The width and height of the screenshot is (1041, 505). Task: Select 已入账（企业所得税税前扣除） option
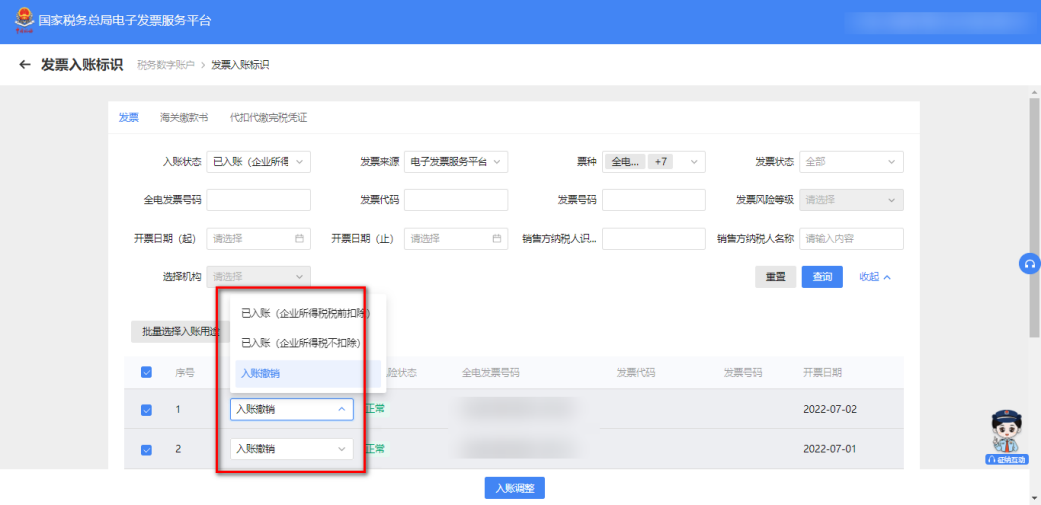[307, 313]
